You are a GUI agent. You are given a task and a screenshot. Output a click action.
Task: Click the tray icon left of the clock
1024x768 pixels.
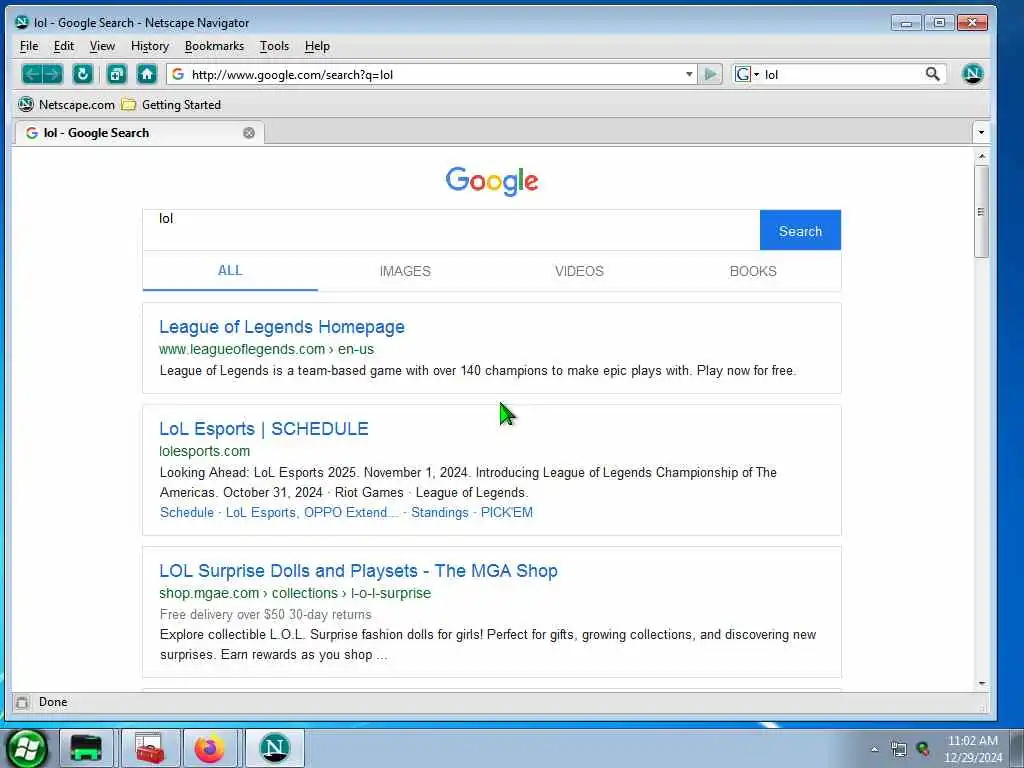[923, 749]
